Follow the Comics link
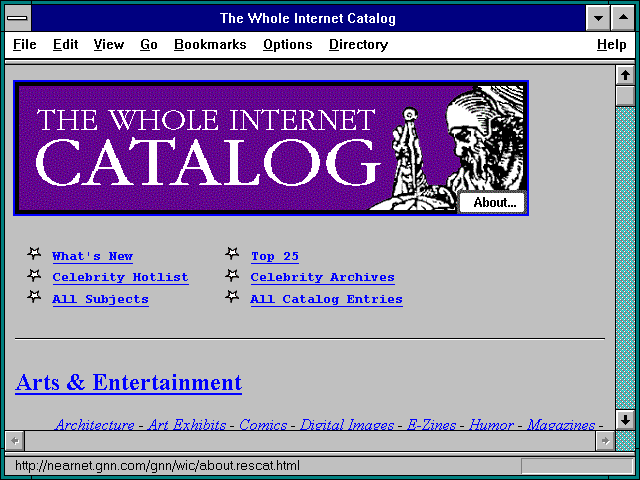This screenshot has height=480, width=640. 263,425
